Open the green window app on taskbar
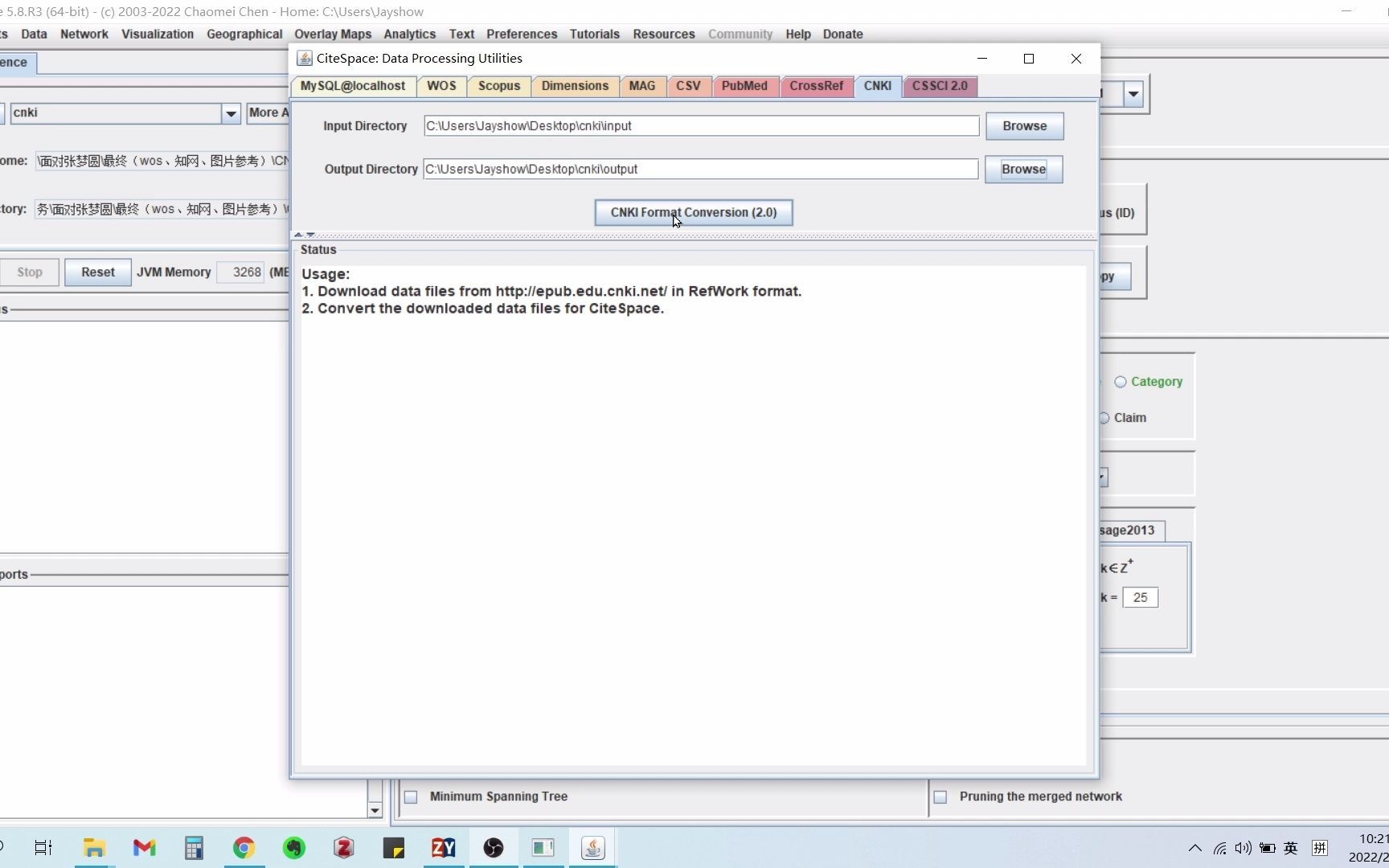 543,847
